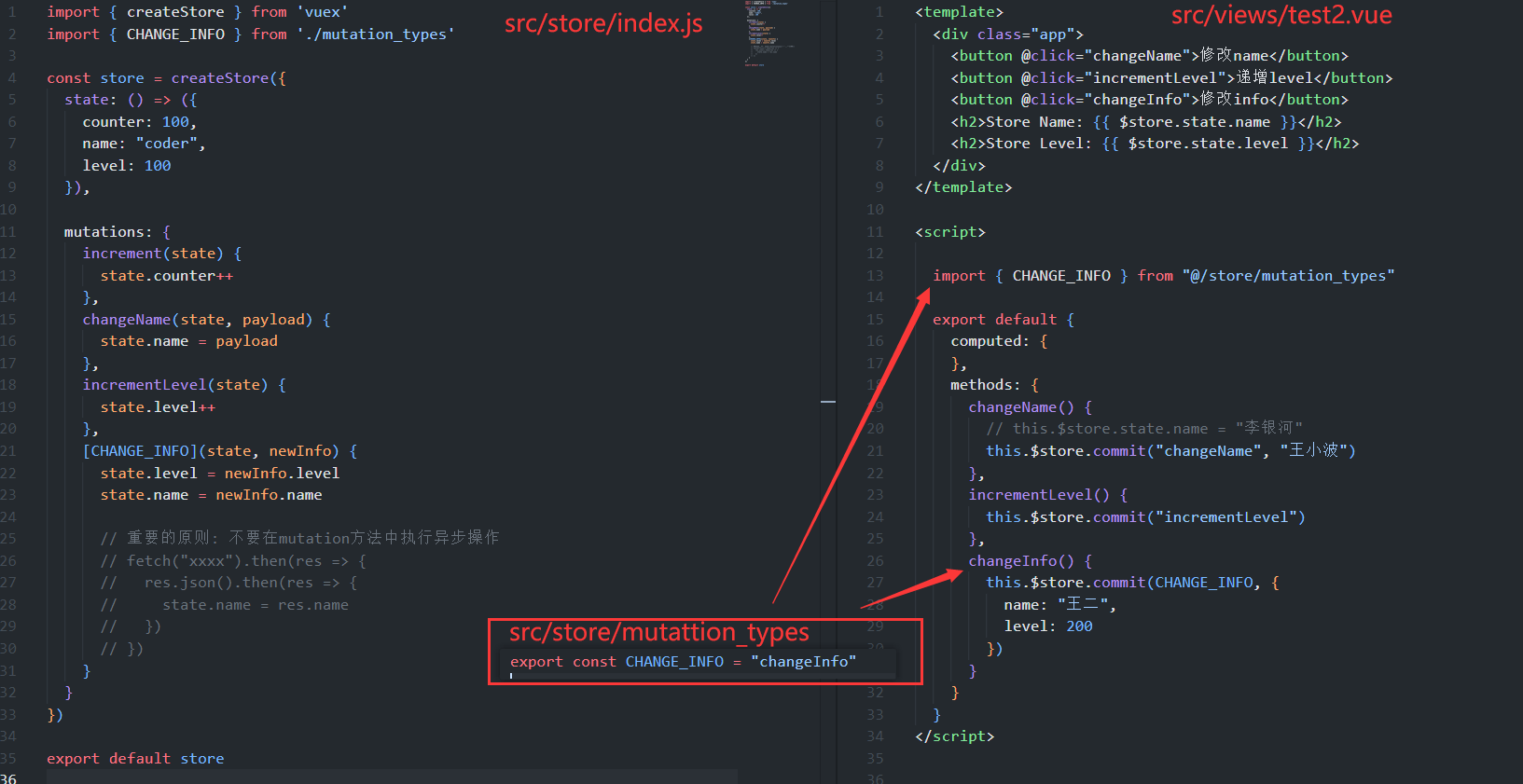
Task: Click the '<div class="app">' line
Action: coord(1008,34)
